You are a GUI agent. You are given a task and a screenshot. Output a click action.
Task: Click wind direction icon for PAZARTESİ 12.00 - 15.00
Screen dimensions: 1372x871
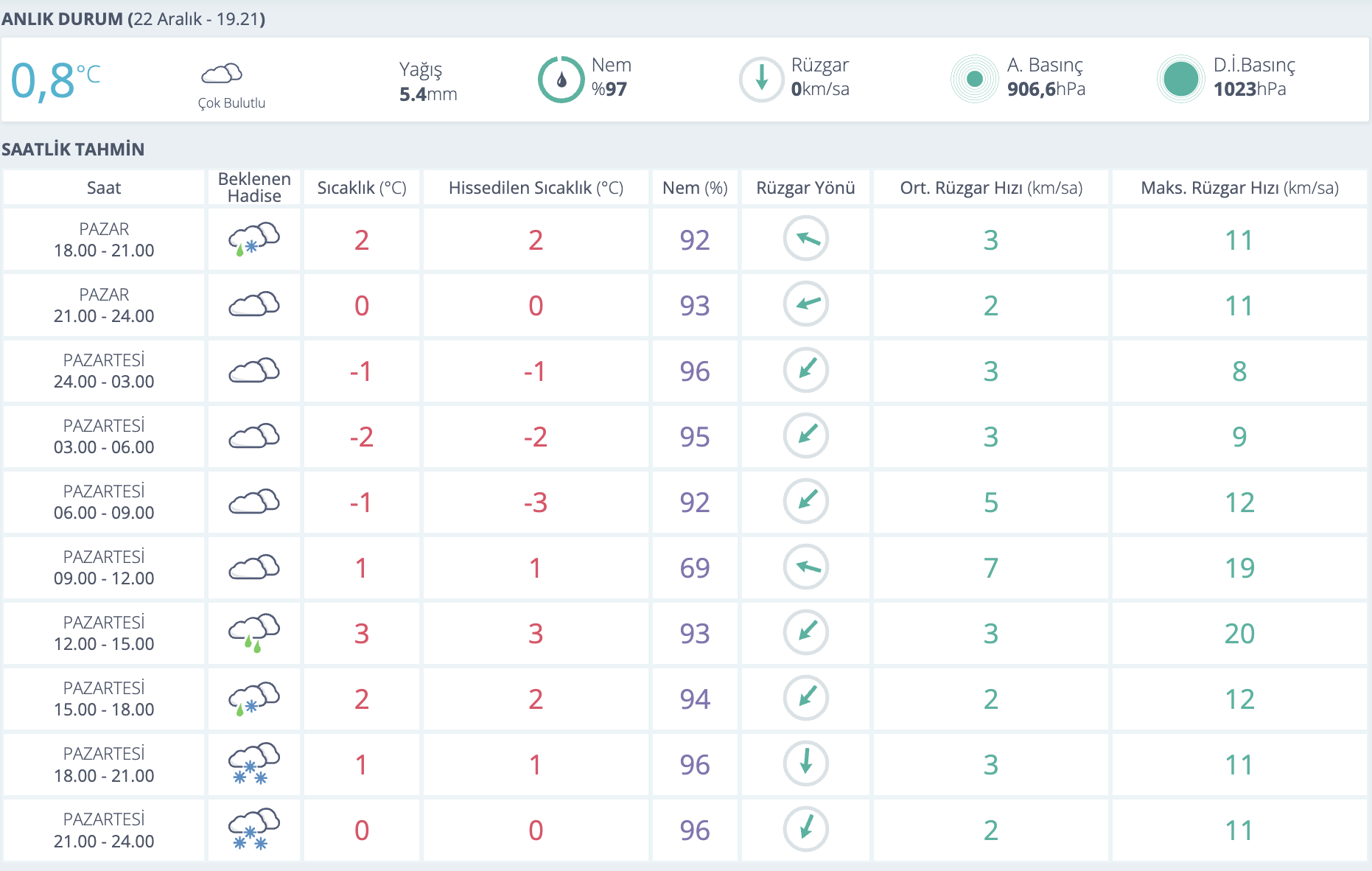[806, 632]
